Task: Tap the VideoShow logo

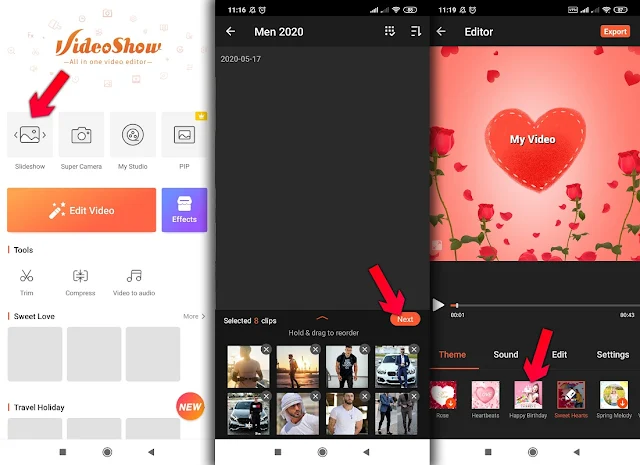Action: pyautogui.click(x=109, y=46)
